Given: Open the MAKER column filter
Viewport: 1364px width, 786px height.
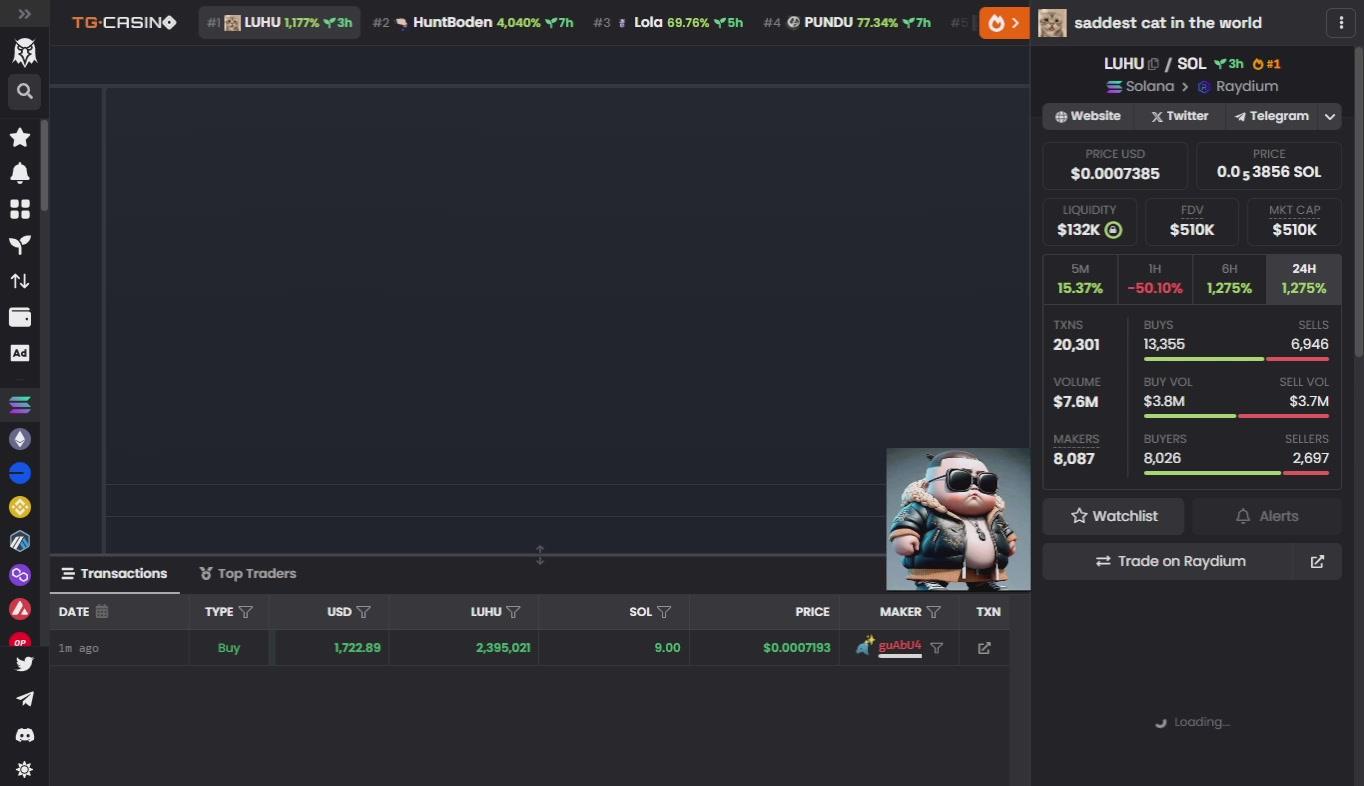Looking at the screenshot, I should (934, 612).
